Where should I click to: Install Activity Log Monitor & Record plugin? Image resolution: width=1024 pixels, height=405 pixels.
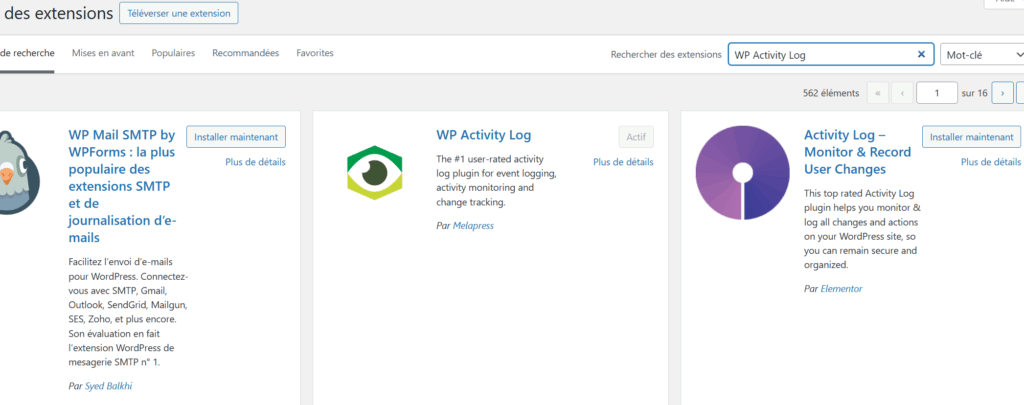[x=972, y=137]
